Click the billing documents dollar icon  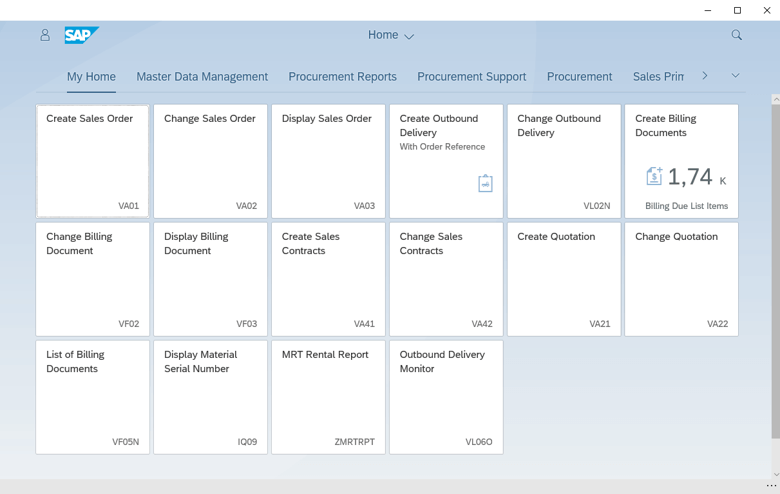(x=654, y=177)
